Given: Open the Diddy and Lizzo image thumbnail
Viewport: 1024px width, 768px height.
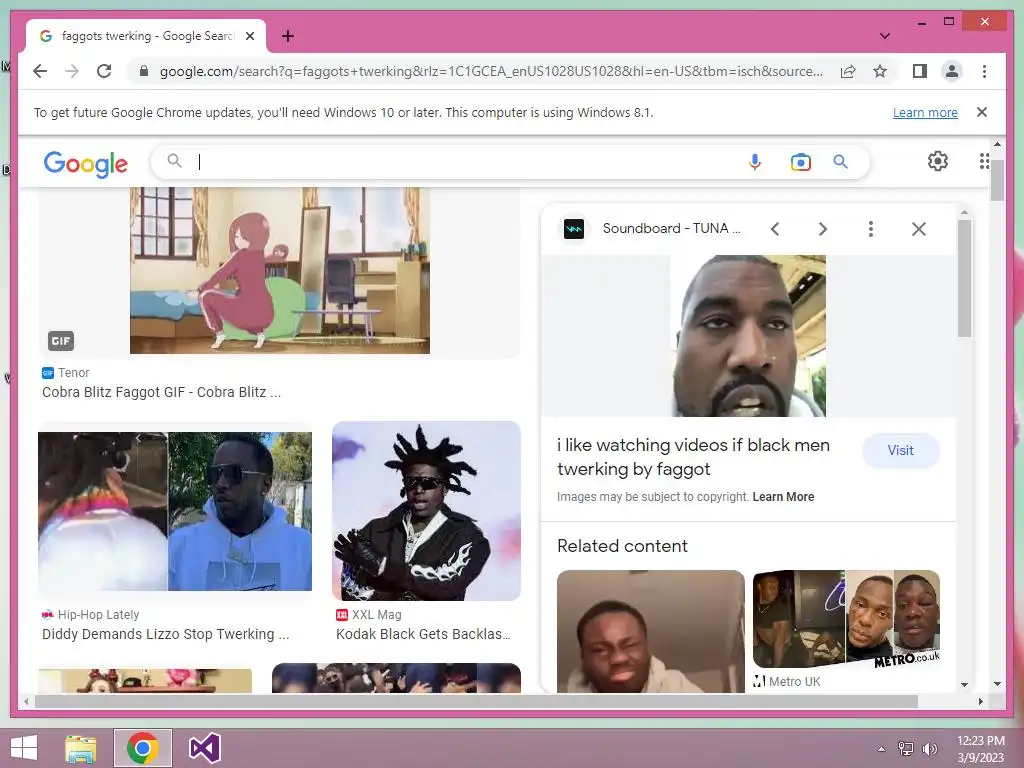Looking at the screenshot, I should tap(175, 511).
